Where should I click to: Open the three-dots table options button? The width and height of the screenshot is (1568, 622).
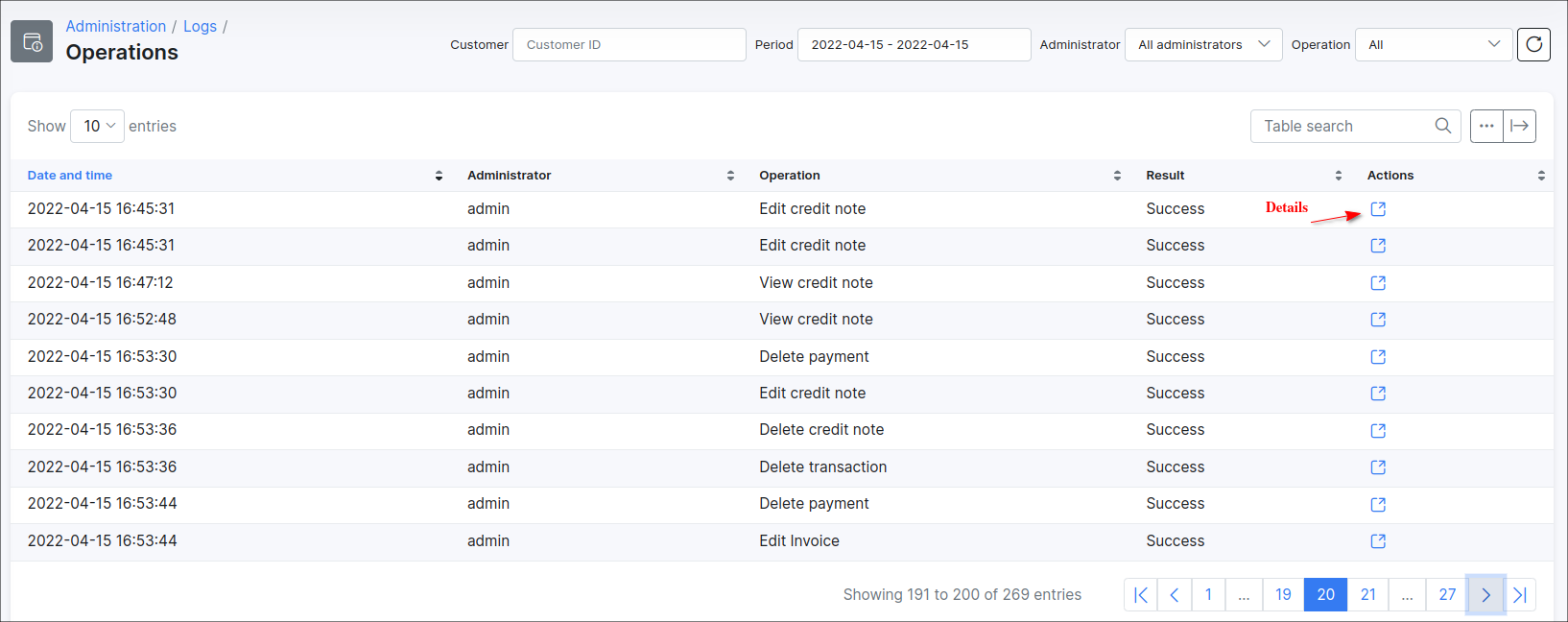[1486, 126]
